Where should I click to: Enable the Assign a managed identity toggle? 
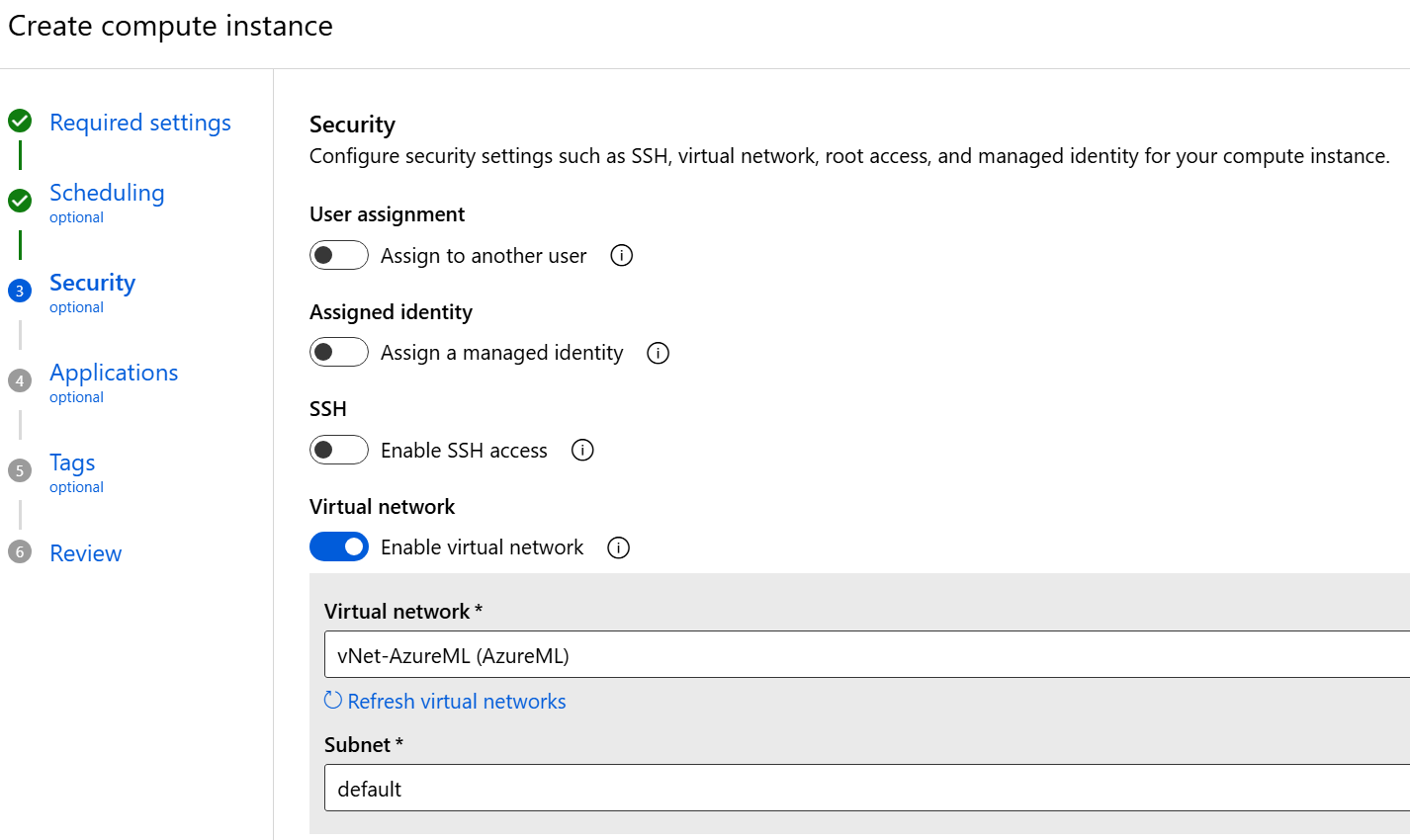point(339,353)
